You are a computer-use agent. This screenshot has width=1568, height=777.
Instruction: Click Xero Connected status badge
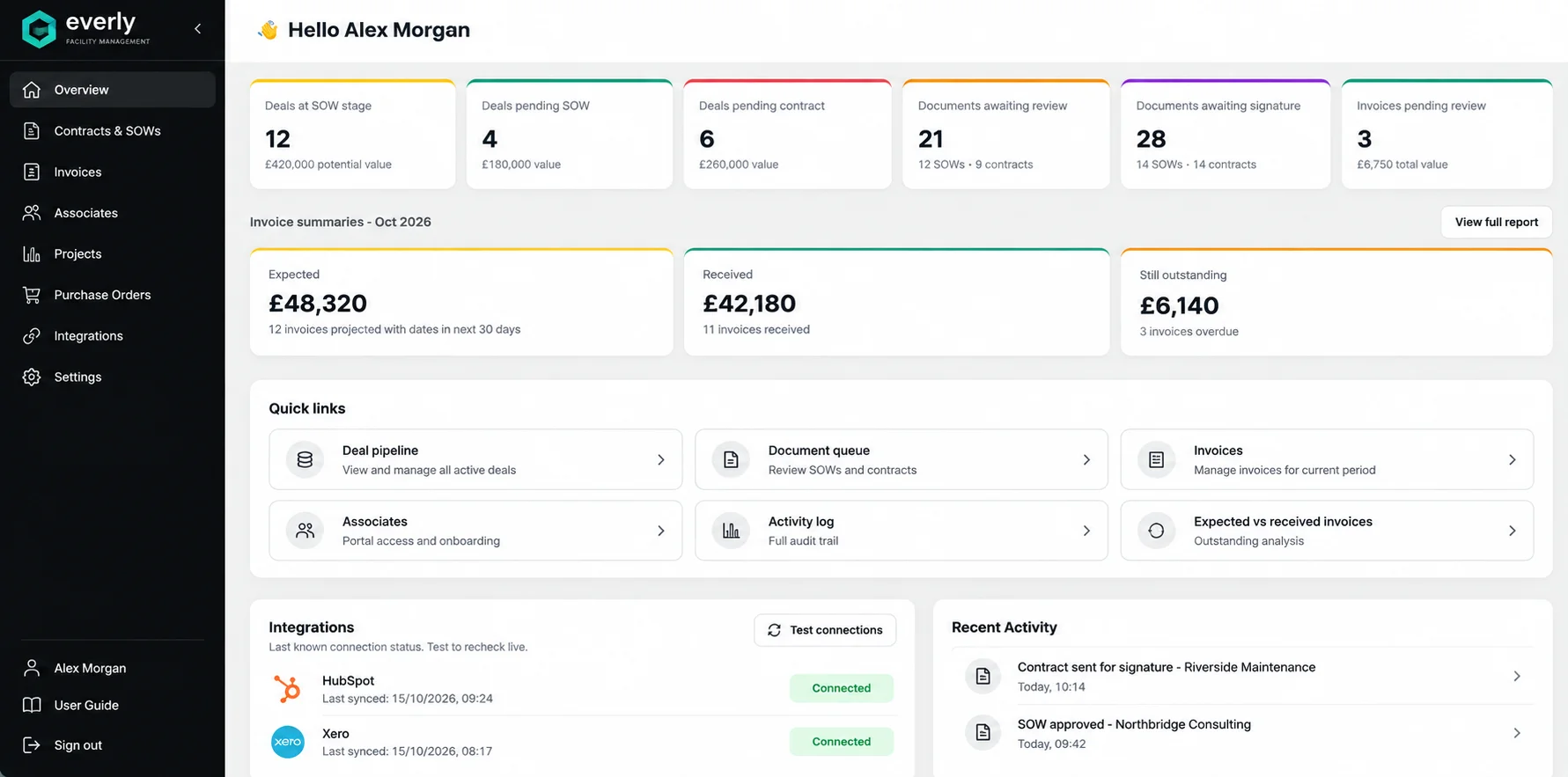click(x=842, y=742)
